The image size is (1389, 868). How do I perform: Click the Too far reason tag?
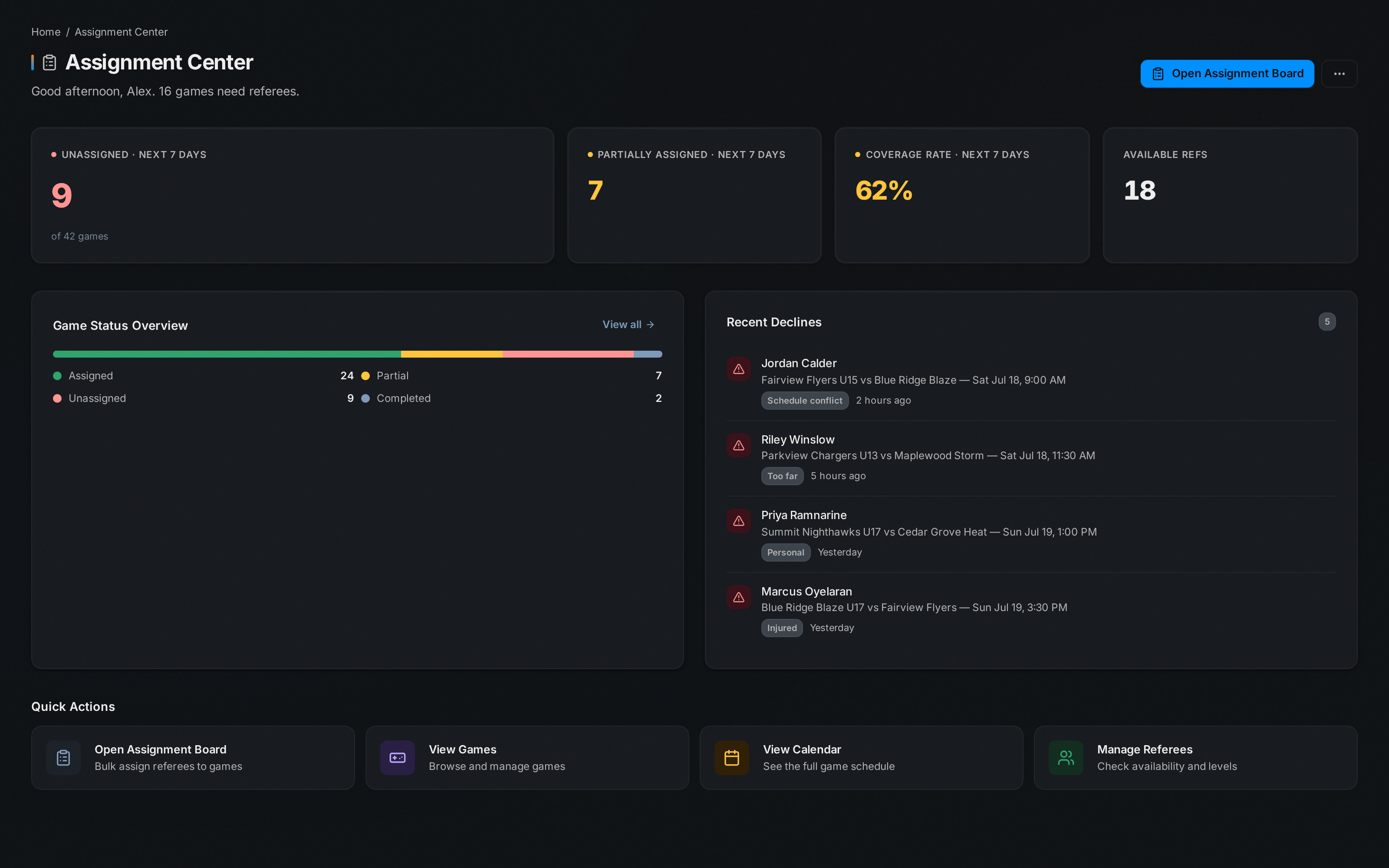782,476
